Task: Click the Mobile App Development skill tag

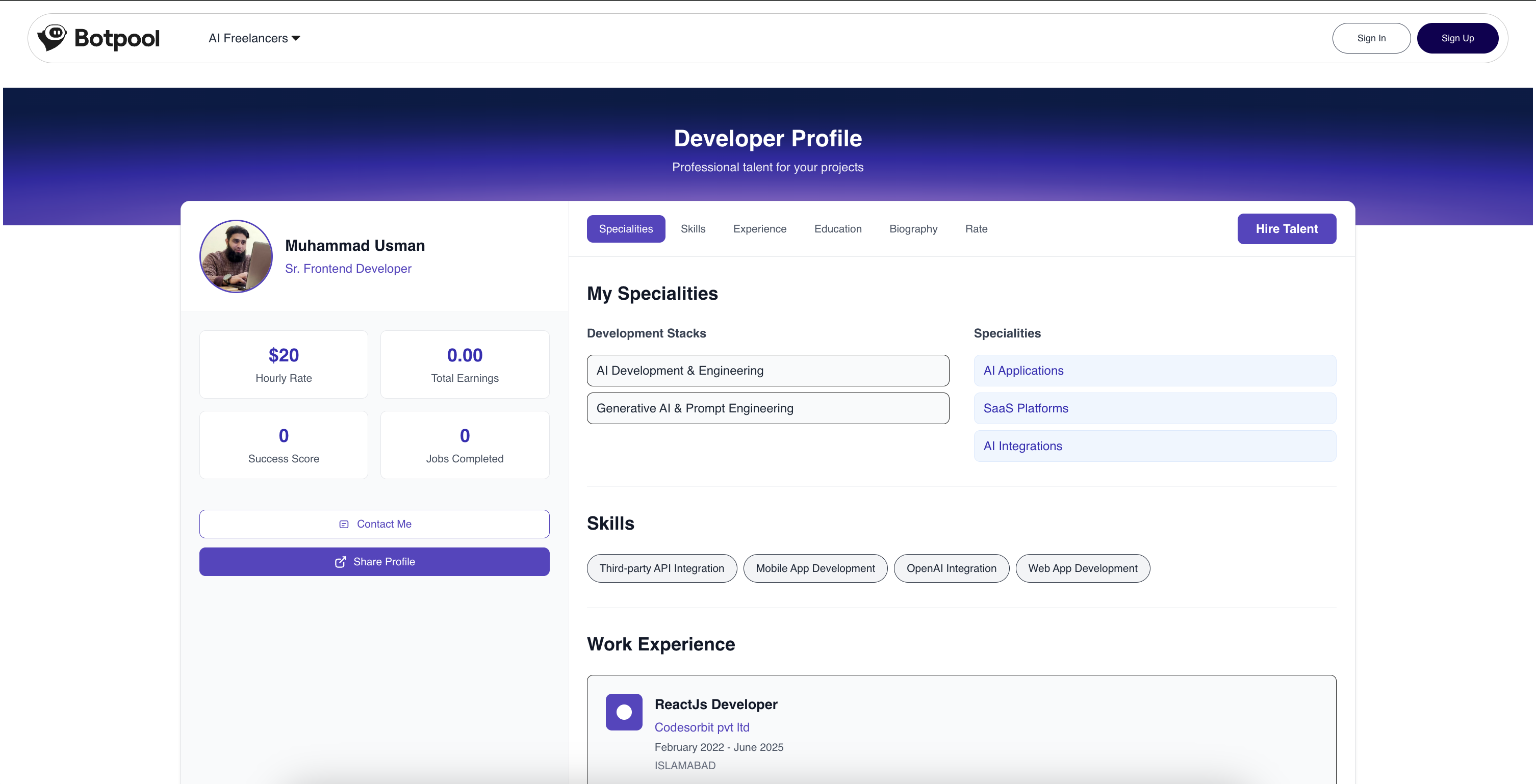Action: (815, 568)
